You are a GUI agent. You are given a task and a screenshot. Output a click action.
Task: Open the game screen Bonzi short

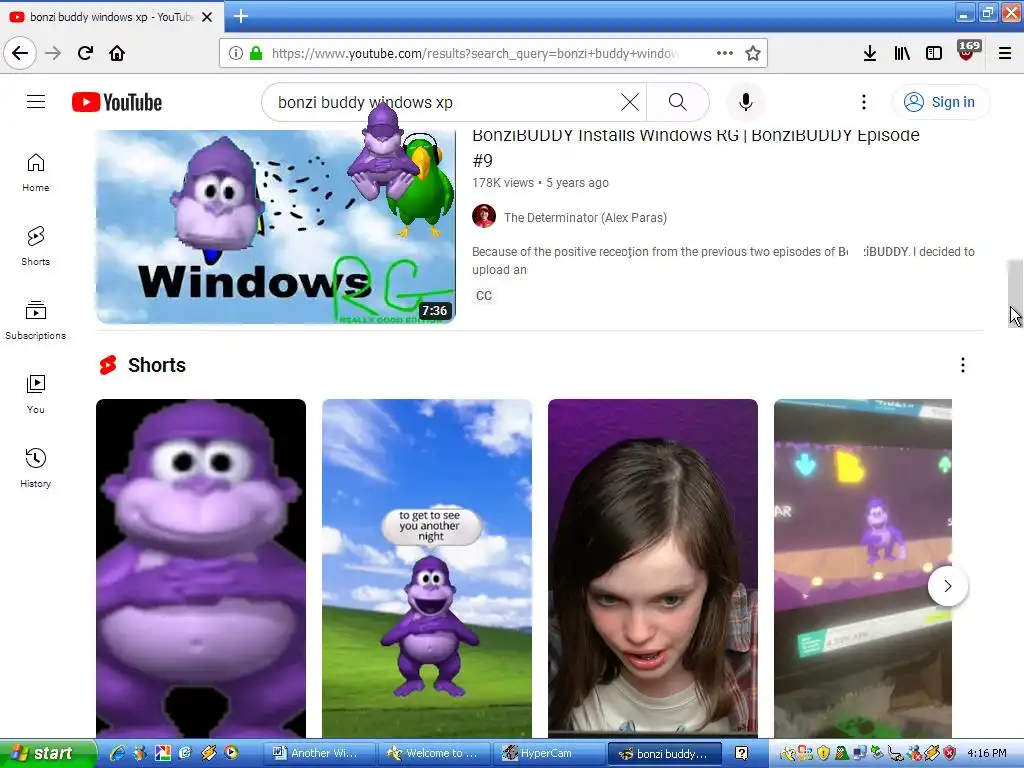(x=863, y=568)
